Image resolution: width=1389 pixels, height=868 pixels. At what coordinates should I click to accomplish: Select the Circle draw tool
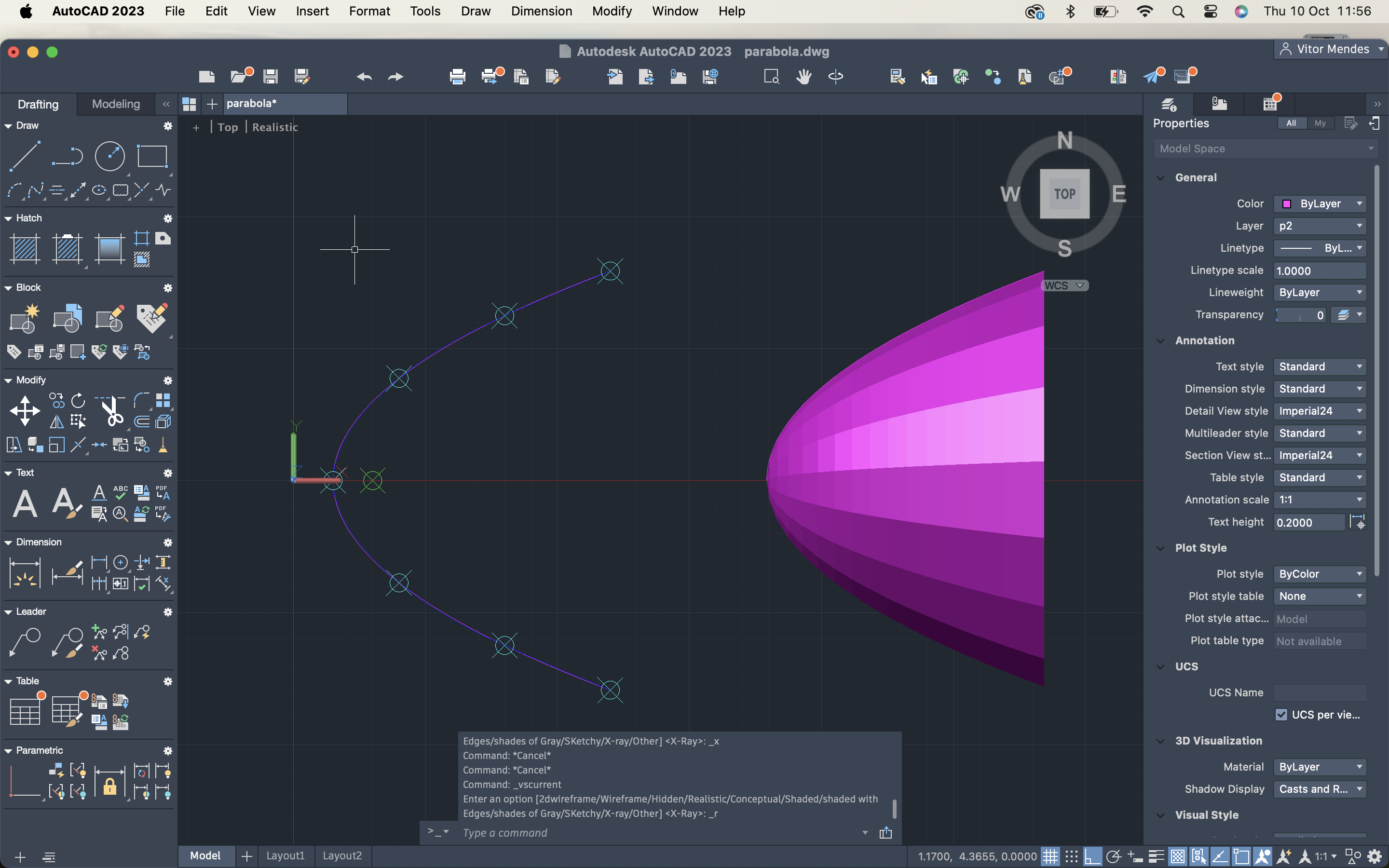click(109, 156)
